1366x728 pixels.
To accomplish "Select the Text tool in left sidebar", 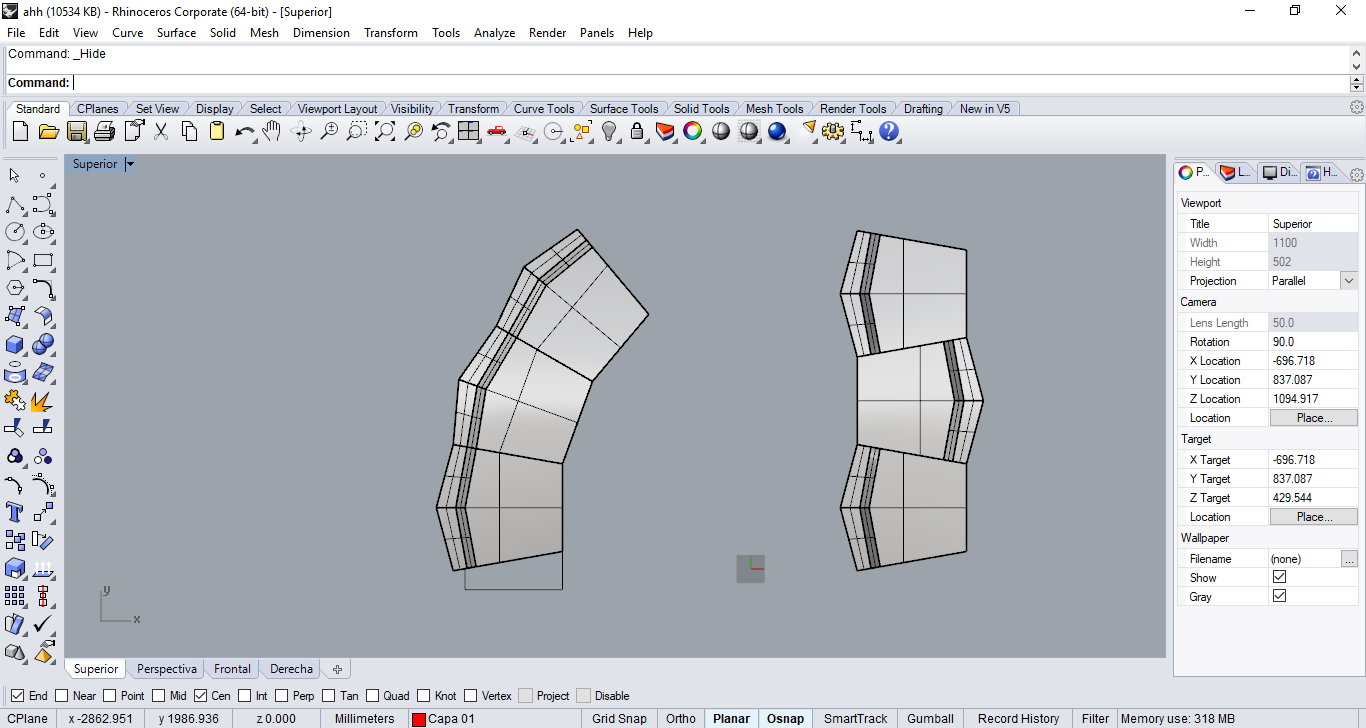I will pos(15,512).
